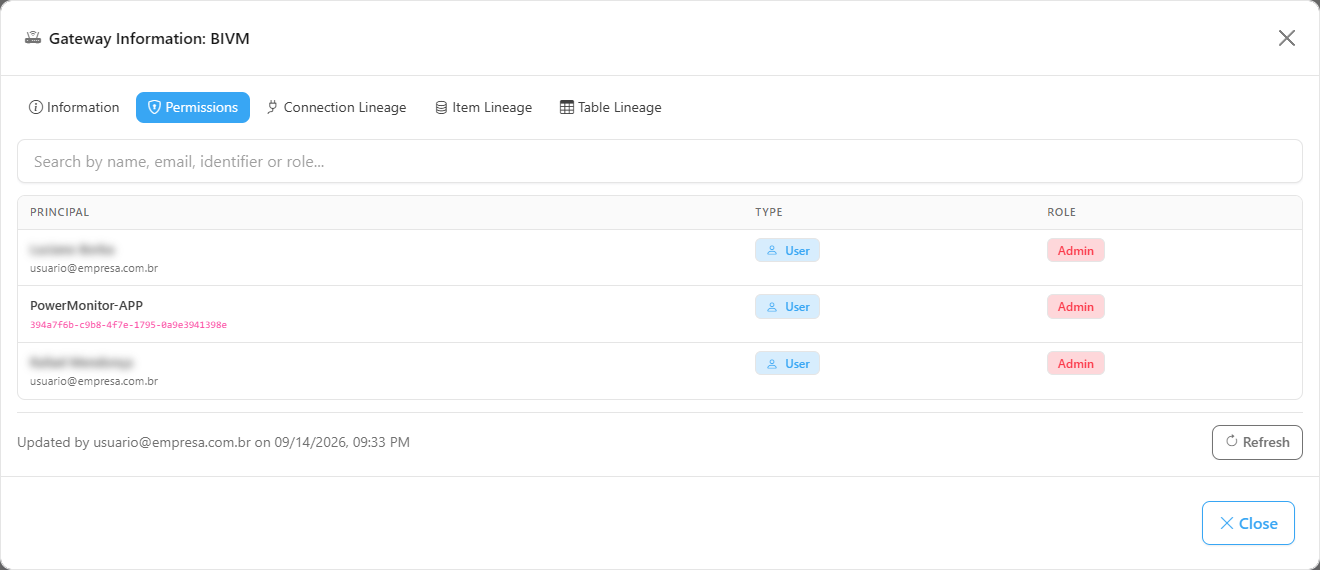Close dialog with the X icon
This screenshot has height=570, width=1320.
(1287, 38)
